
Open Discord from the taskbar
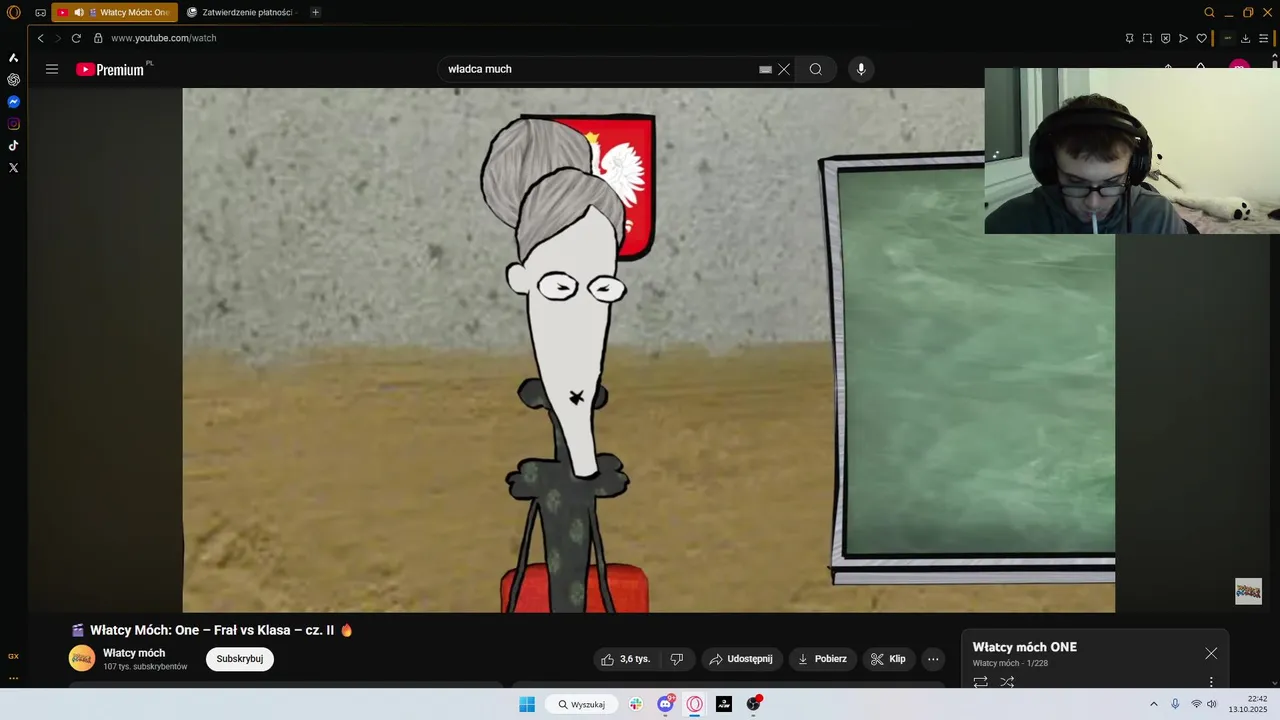tap(665, 704)
